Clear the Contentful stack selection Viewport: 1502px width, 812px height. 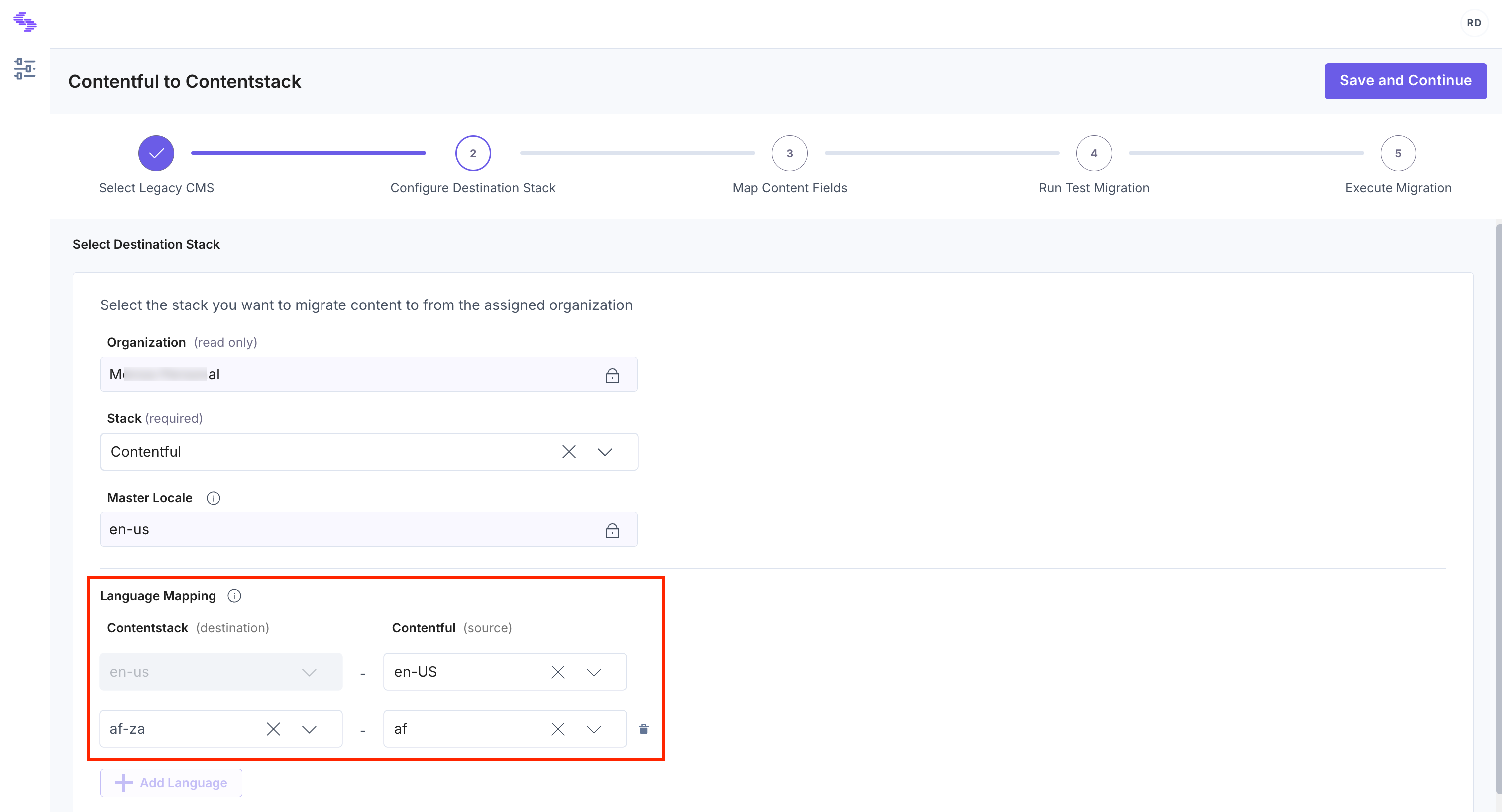pyautogui.click(x=569, y=452)
